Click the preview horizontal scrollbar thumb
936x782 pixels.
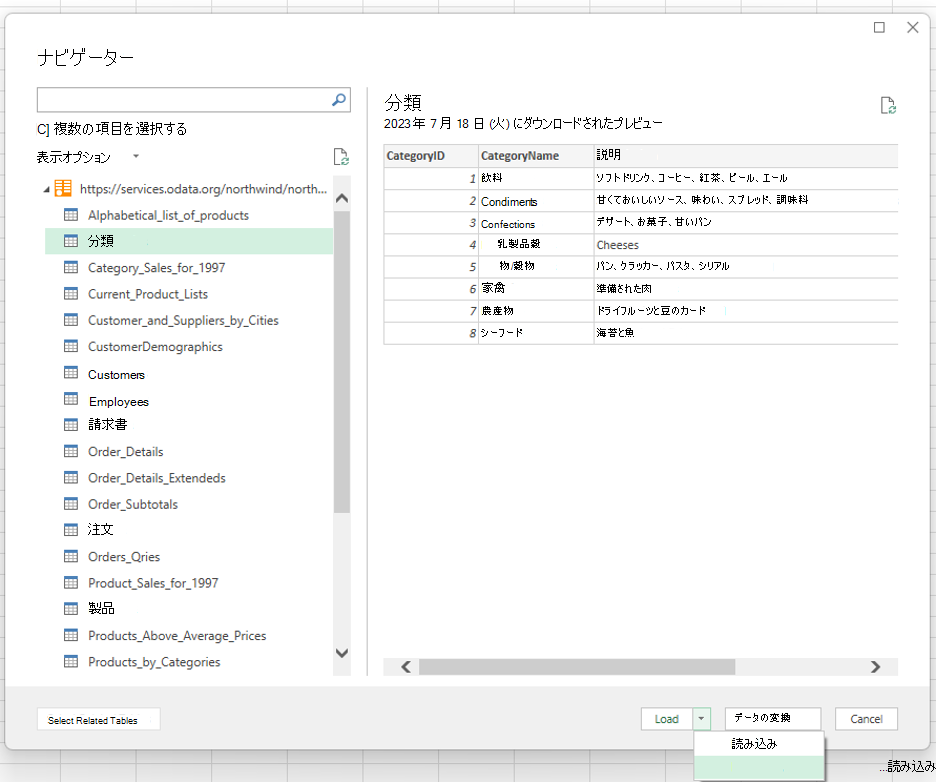[x=577, y=667]
